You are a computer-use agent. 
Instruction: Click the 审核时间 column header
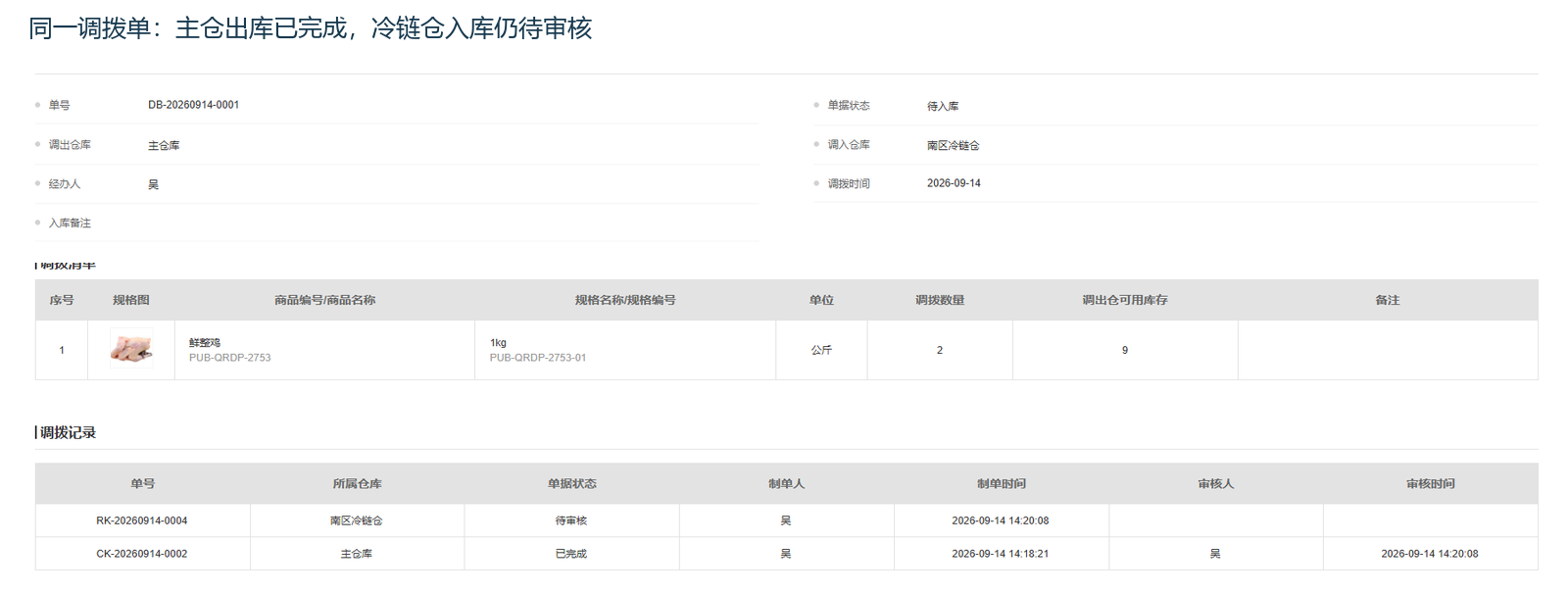coord(1430,483)
